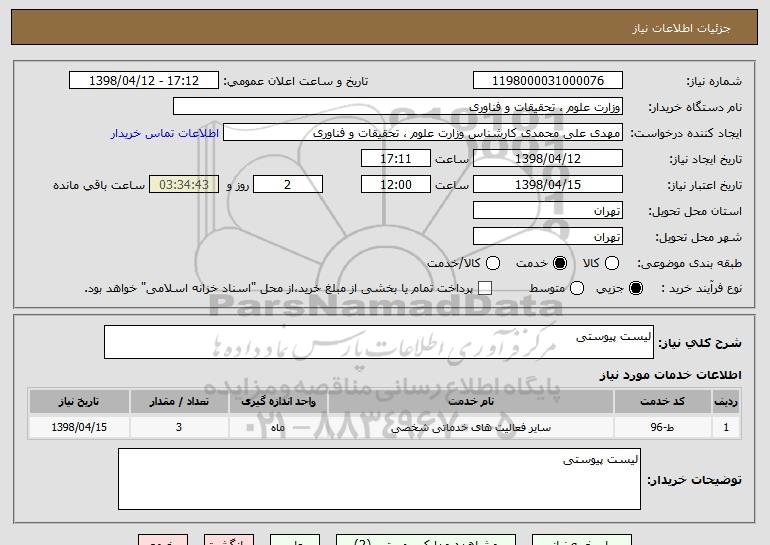Click the نام دستگاه خریدار field
770x545 pixels.
398,107
